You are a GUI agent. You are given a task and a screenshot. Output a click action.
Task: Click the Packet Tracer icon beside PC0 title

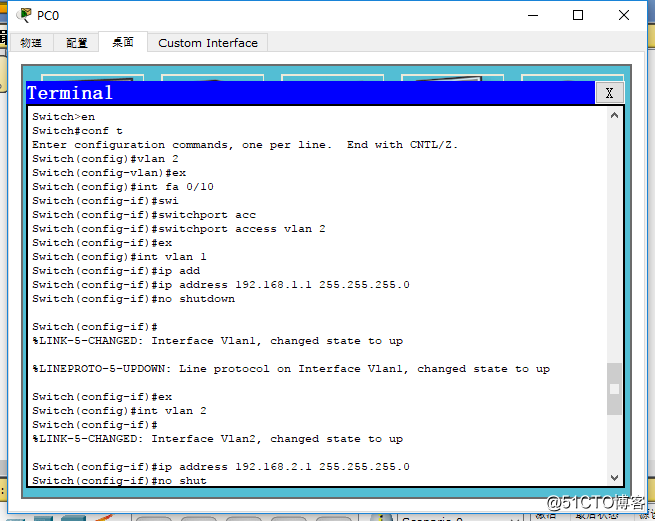point(24,15)
